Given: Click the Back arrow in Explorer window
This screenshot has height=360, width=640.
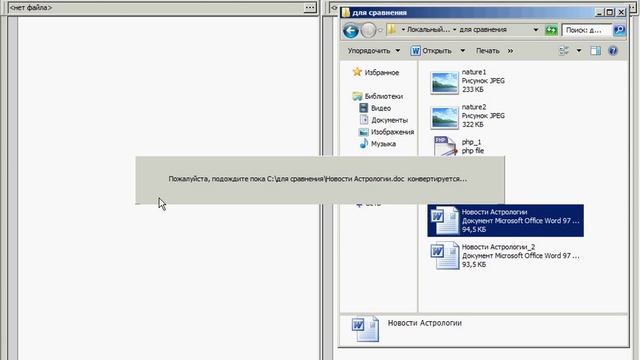Looking at the screenshot, I should 351,31.
